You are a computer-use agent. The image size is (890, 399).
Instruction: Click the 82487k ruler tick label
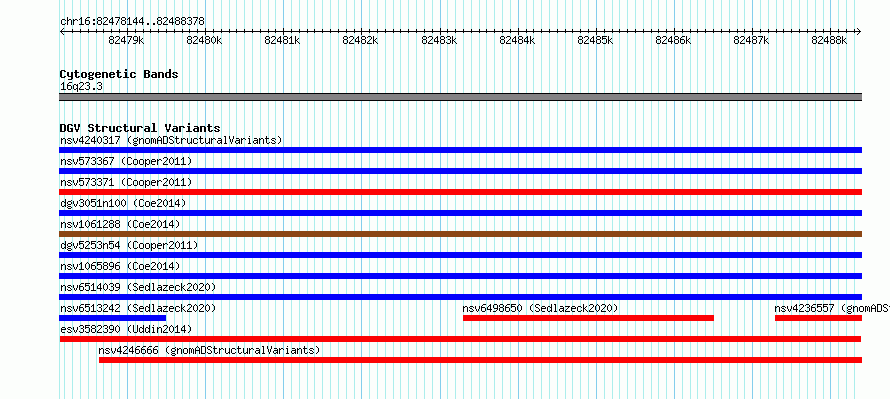coord(752,40)
